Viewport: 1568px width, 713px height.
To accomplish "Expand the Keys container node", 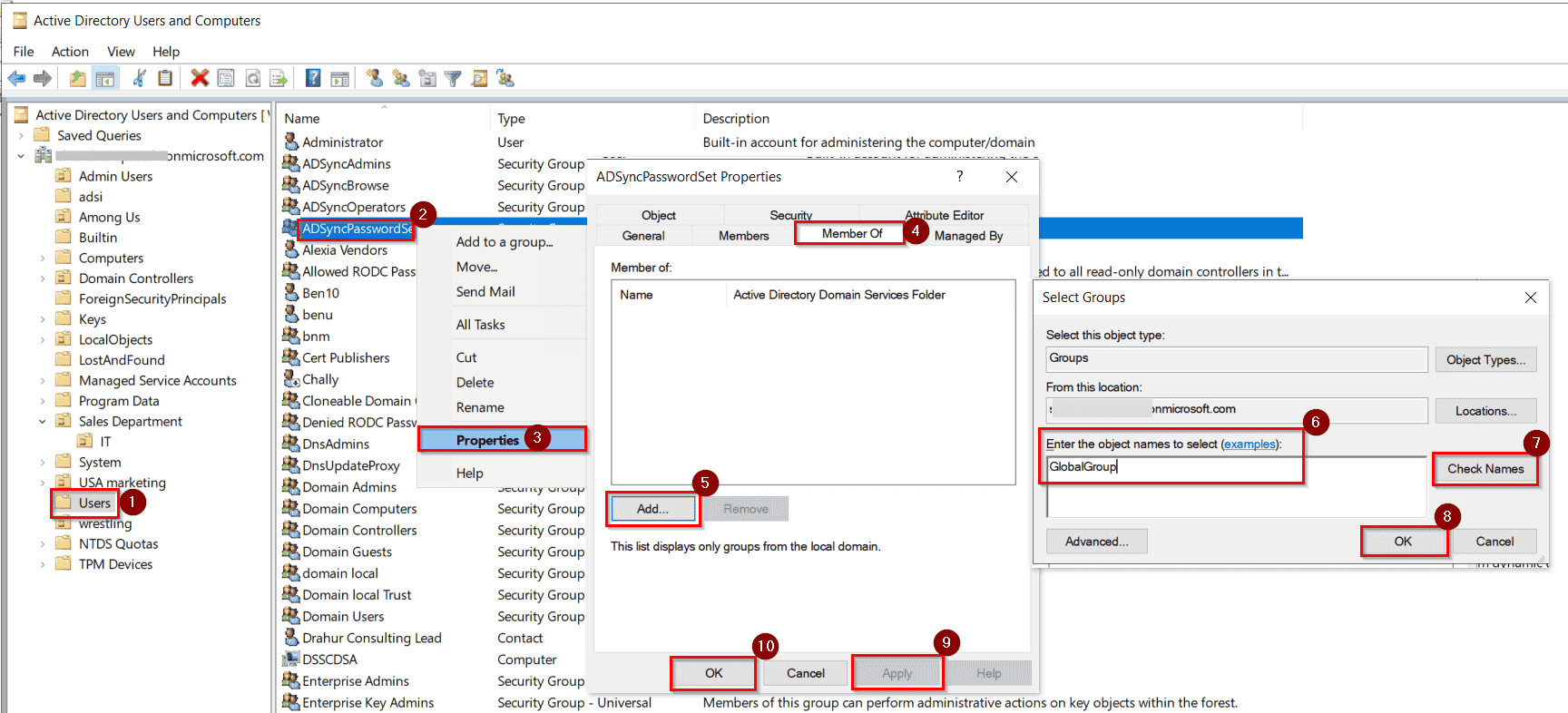I will pos(43,319).
